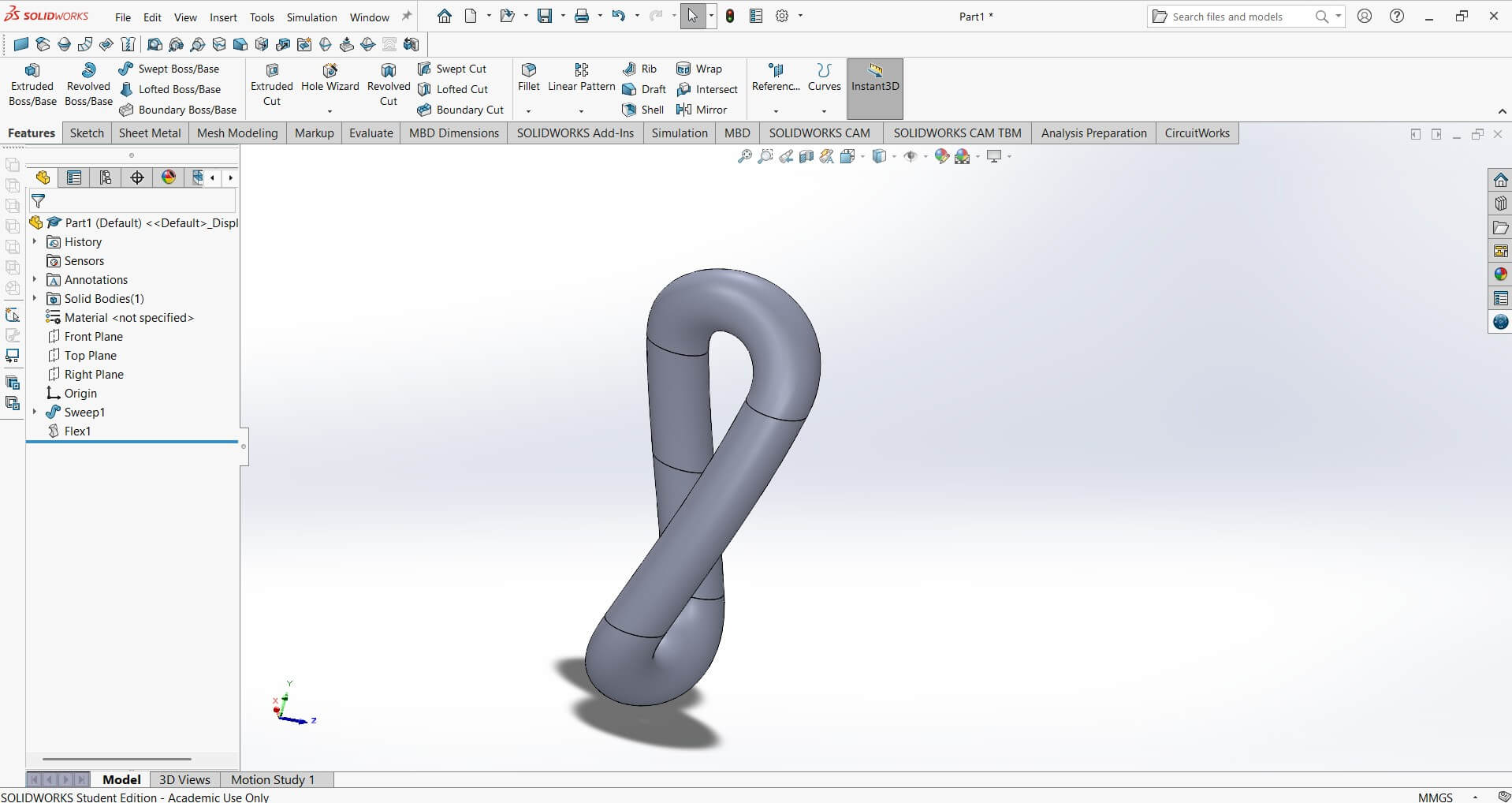Switch to the Motion Study 1 tab
Viewport: 1512px width, 803px height.
tap(273, 779)
